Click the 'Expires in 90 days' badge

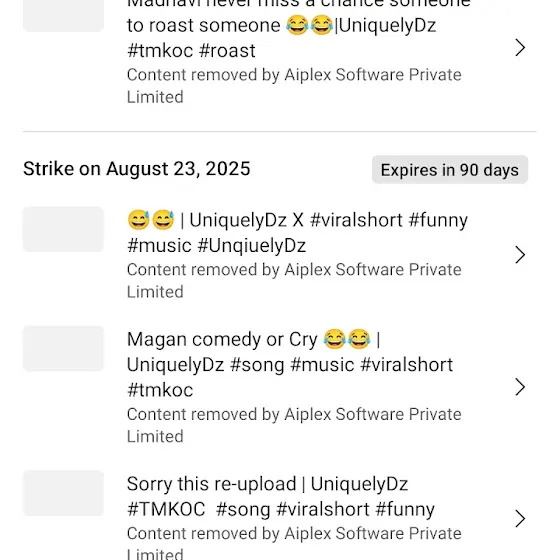[450, 170]
